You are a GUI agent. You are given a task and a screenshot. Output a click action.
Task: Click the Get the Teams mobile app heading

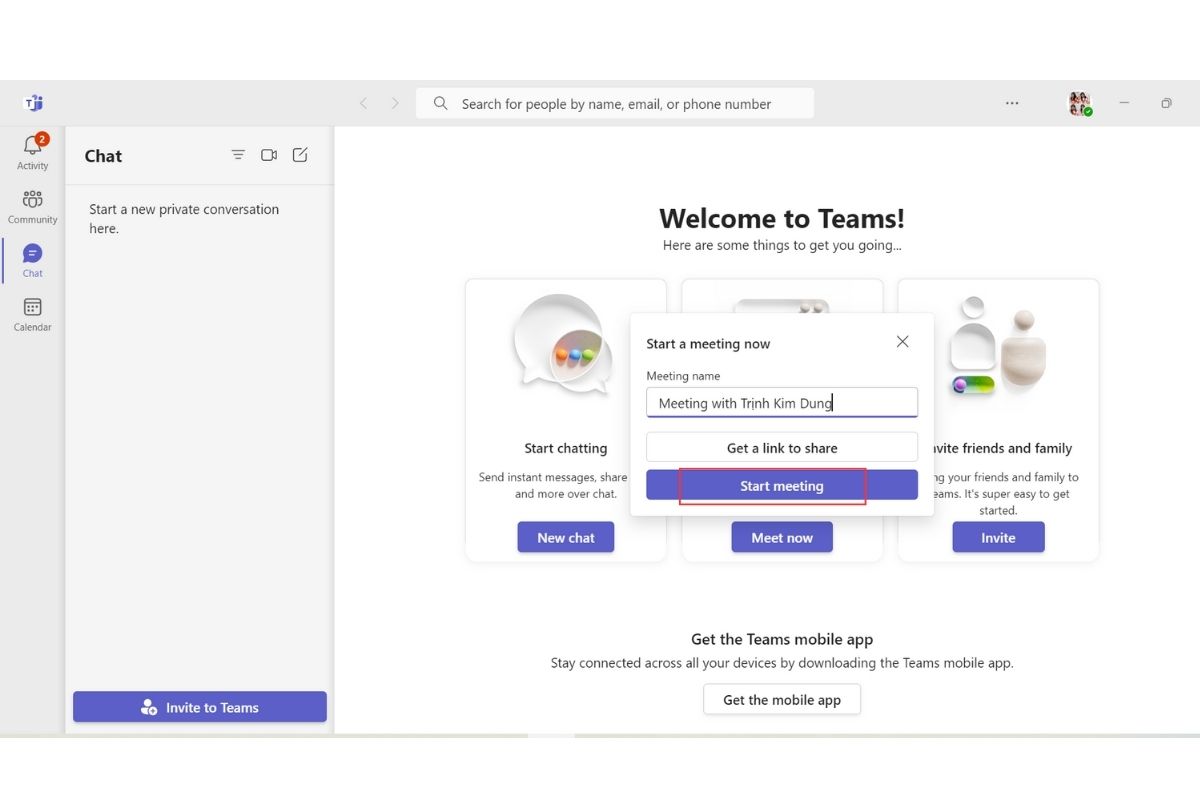(782, 639)
